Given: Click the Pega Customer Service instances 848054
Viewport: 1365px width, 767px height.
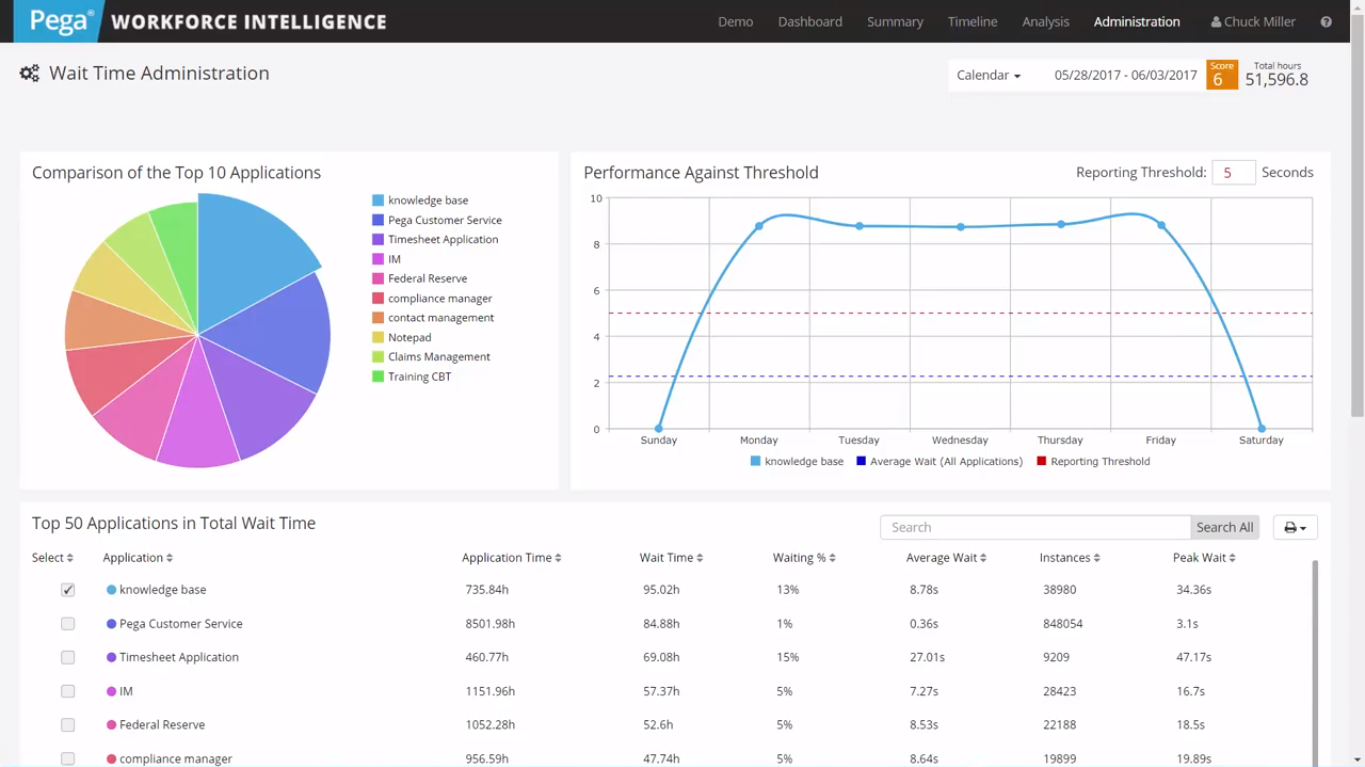Looking at the screenshot, I should (x=1063, y=624).
